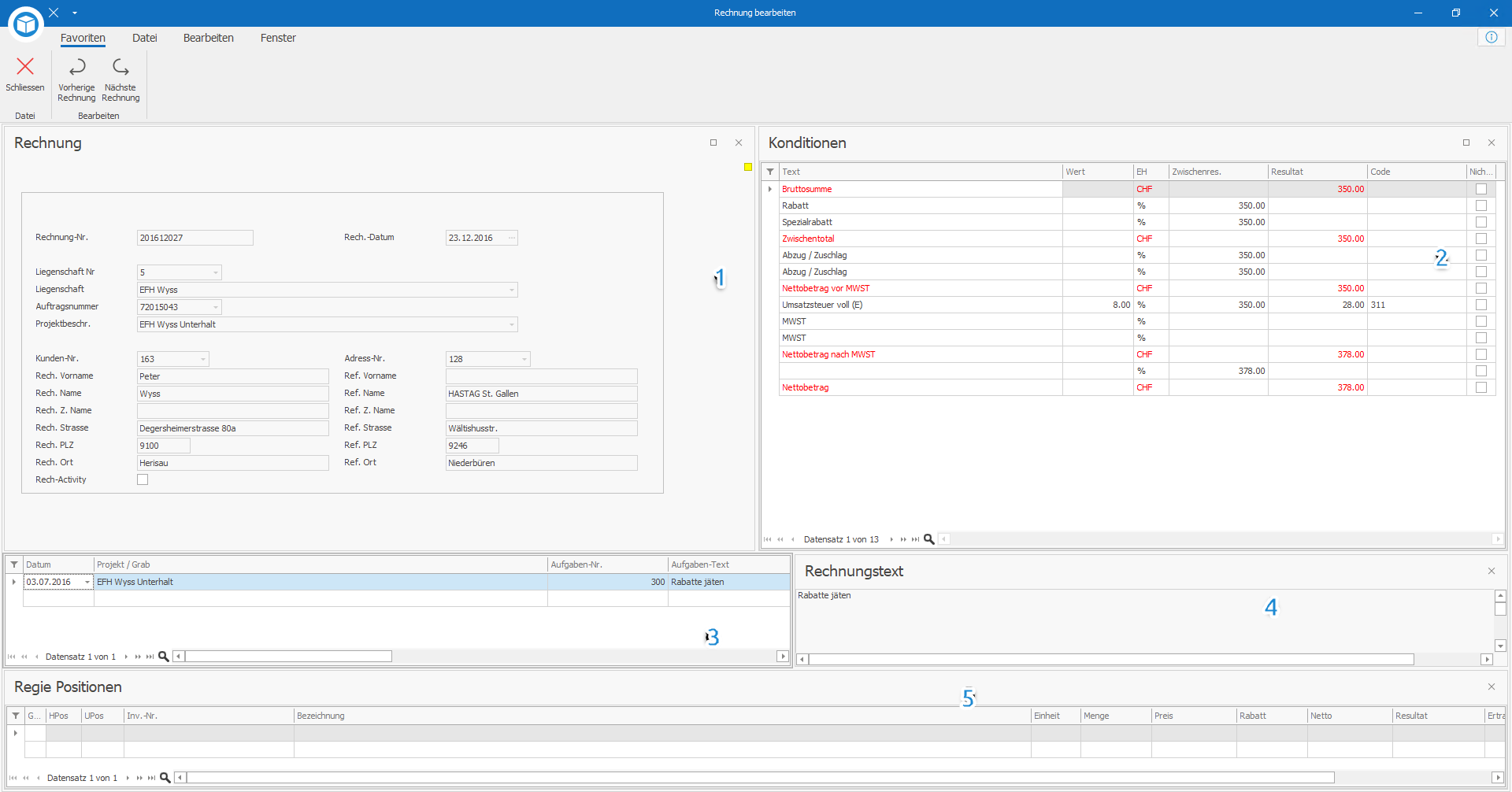The image size is (1512, 792).
Task: Open search in the Datum grid navigator
Action: [x=164, y=657]
